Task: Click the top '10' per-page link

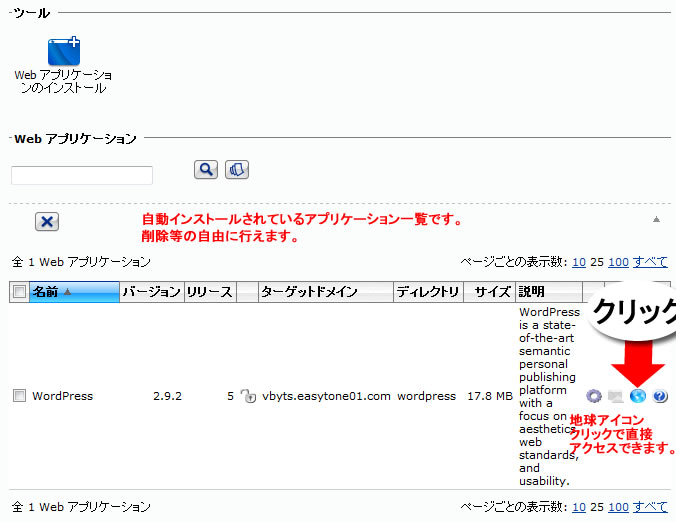Action: pyautogui.click(x=579, y=262)
